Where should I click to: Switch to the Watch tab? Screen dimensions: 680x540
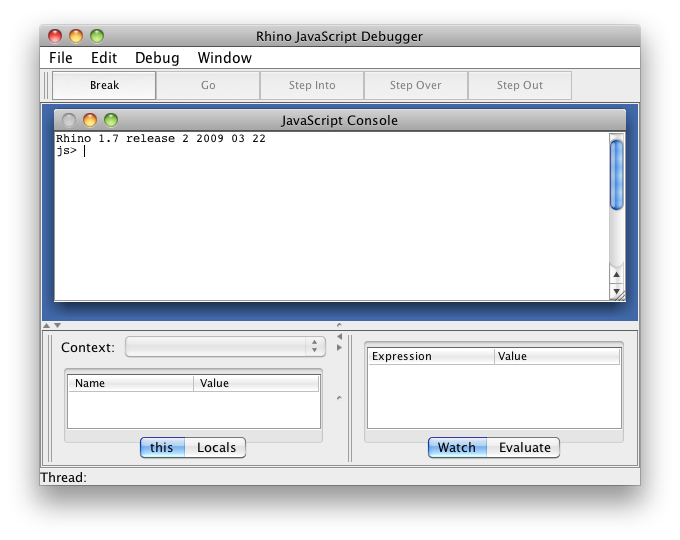tap(457, 447)
